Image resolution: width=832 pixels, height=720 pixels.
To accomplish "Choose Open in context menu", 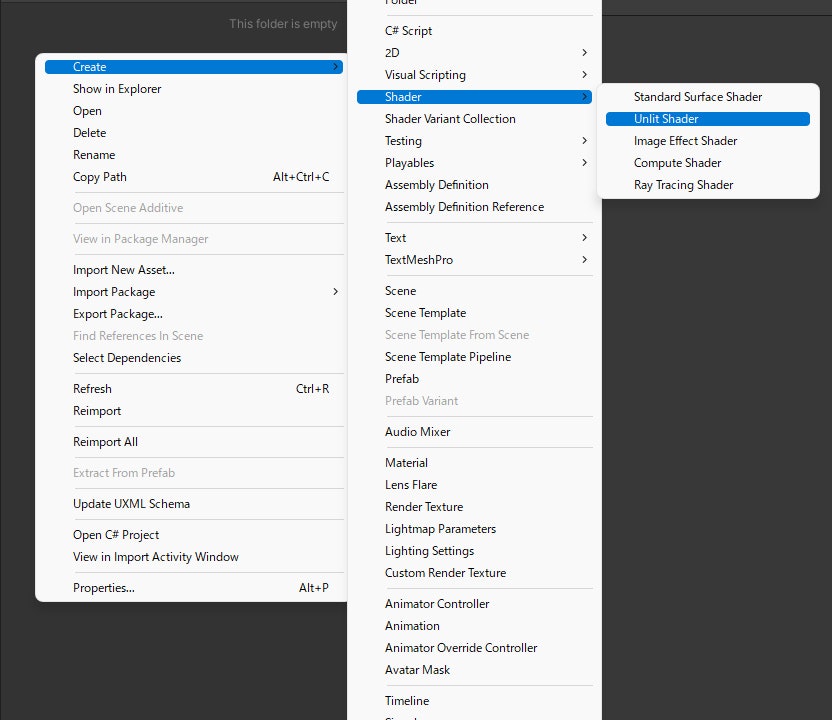I will [194, 111].
